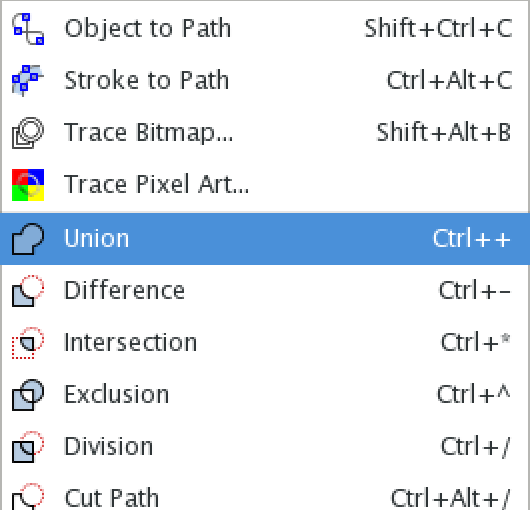This screenshot has width=530, height=510.
Task: Apply Difference to selected paths
Action: [265, 291]
